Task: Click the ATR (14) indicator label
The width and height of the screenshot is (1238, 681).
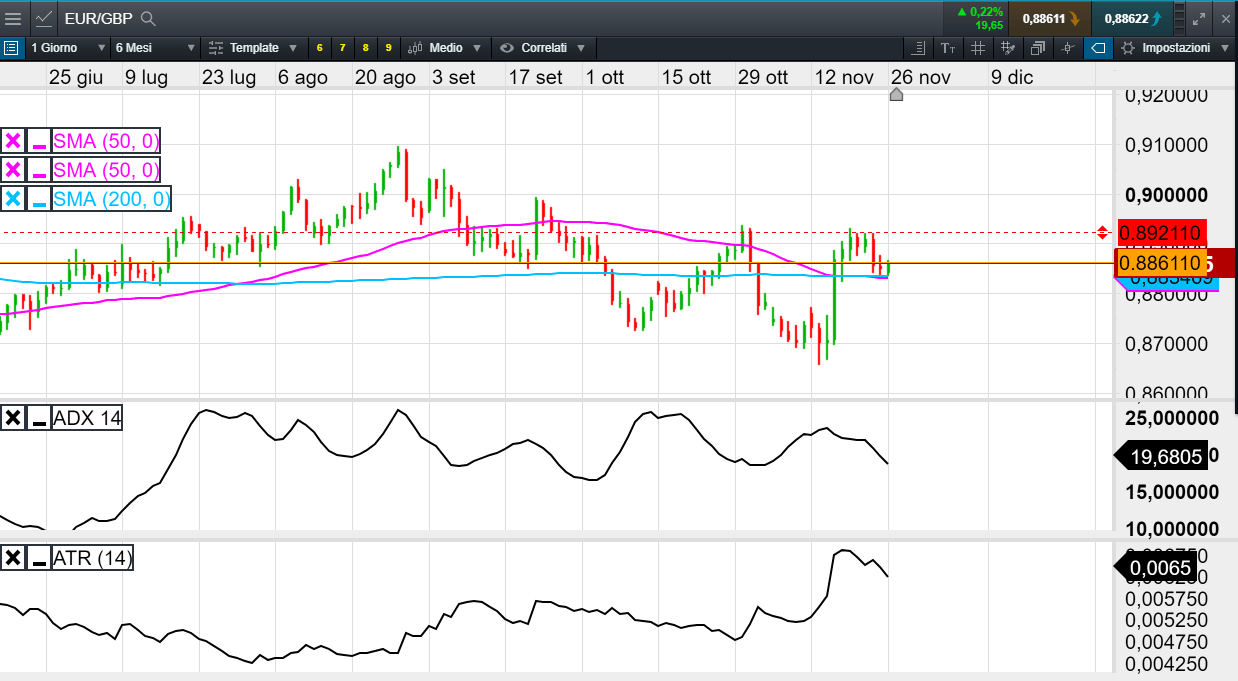Action: click(x=92, y=558)
